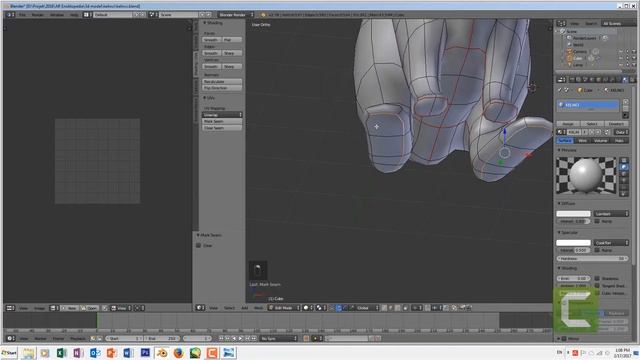Open the 3D viewport Mesh menu

[258, 308]
